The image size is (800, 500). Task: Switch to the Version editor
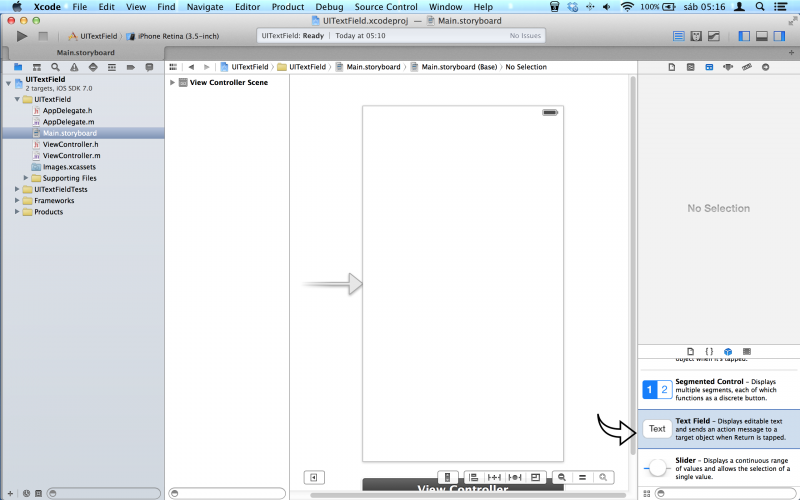[714, 36]
